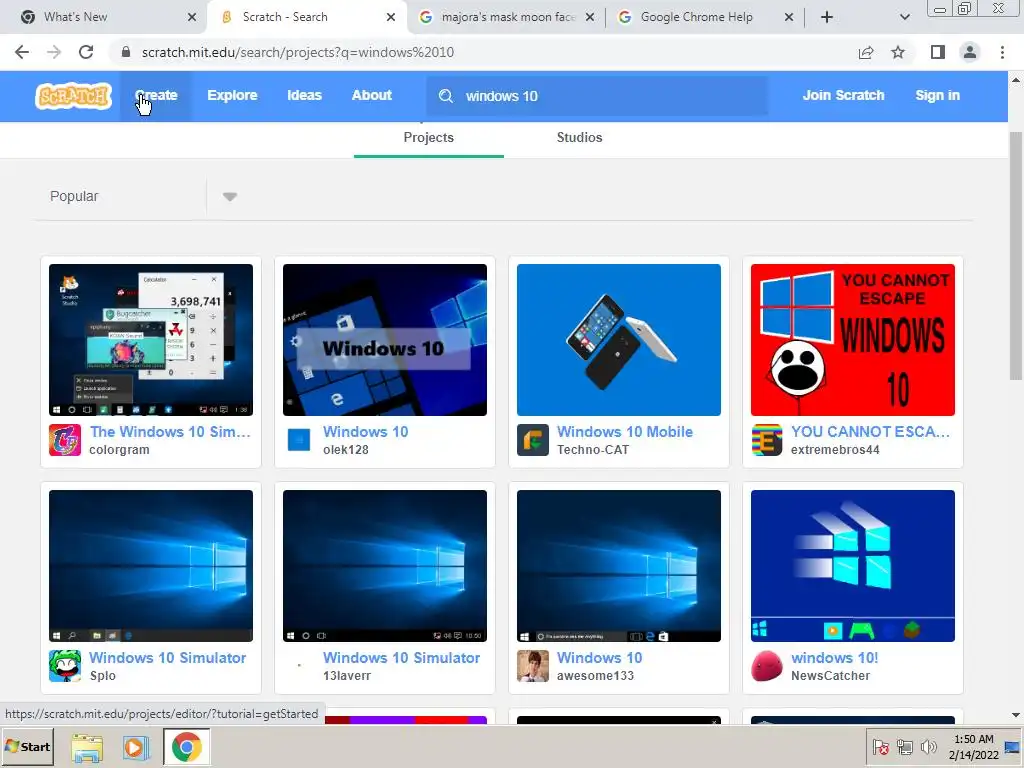Click the browser address bar URL
1024x768 pixels.
[297, 52]
